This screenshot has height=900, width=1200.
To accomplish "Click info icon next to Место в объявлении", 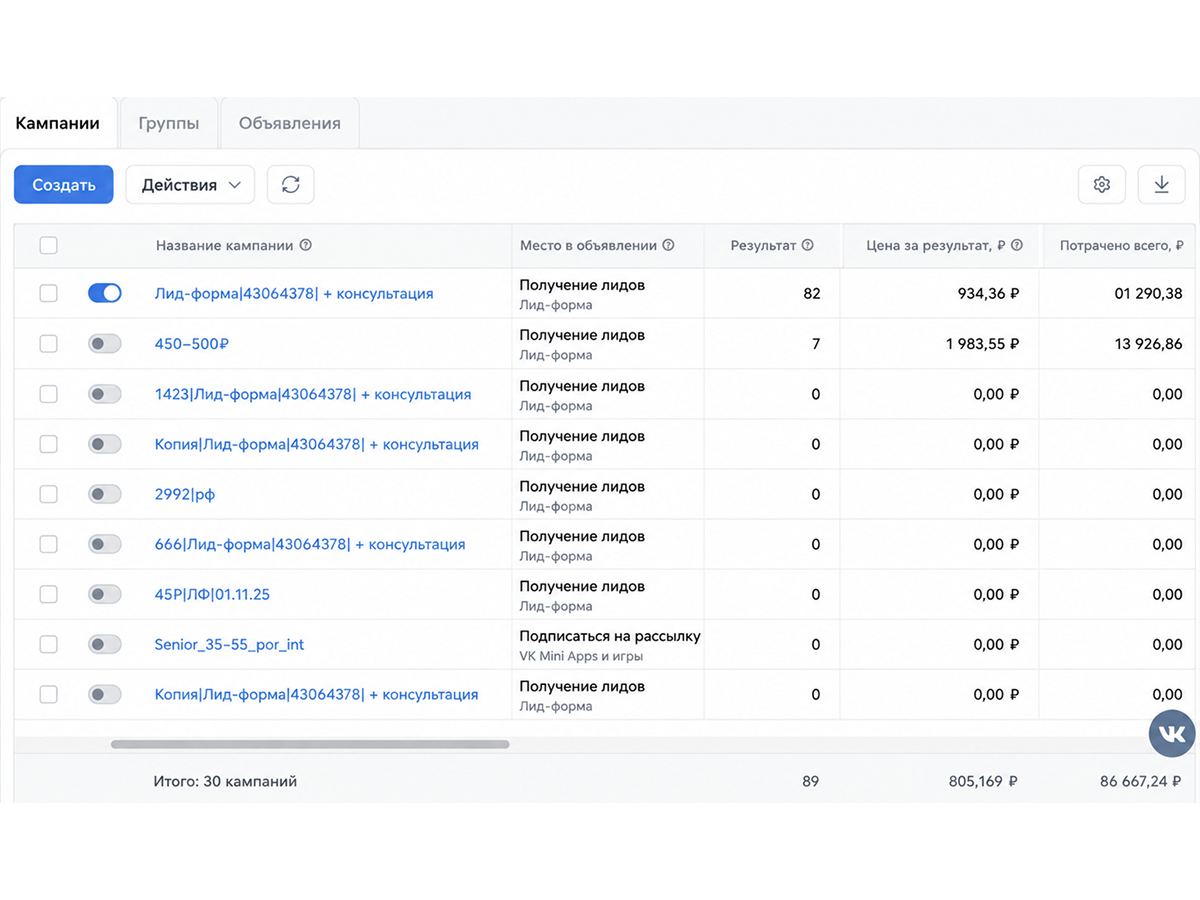I will pyautogui.click(x=668, y=245).
